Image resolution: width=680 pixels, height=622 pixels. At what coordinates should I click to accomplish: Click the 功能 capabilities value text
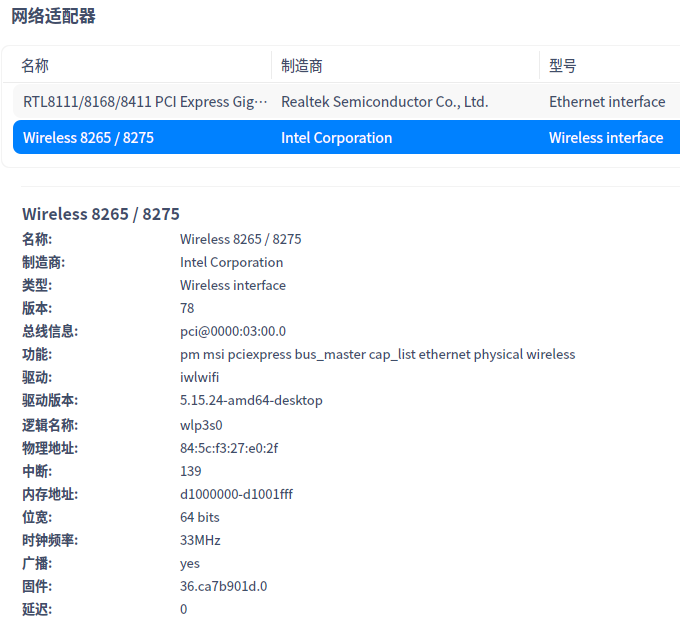pyautogui.click(x=378, y=354)
